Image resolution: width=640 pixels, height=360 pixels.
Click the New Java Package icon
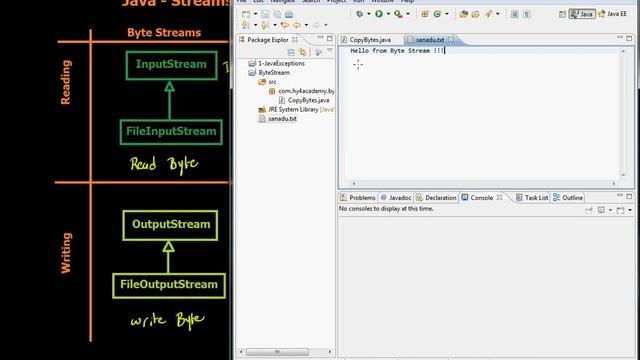click(x=425, y=14)
